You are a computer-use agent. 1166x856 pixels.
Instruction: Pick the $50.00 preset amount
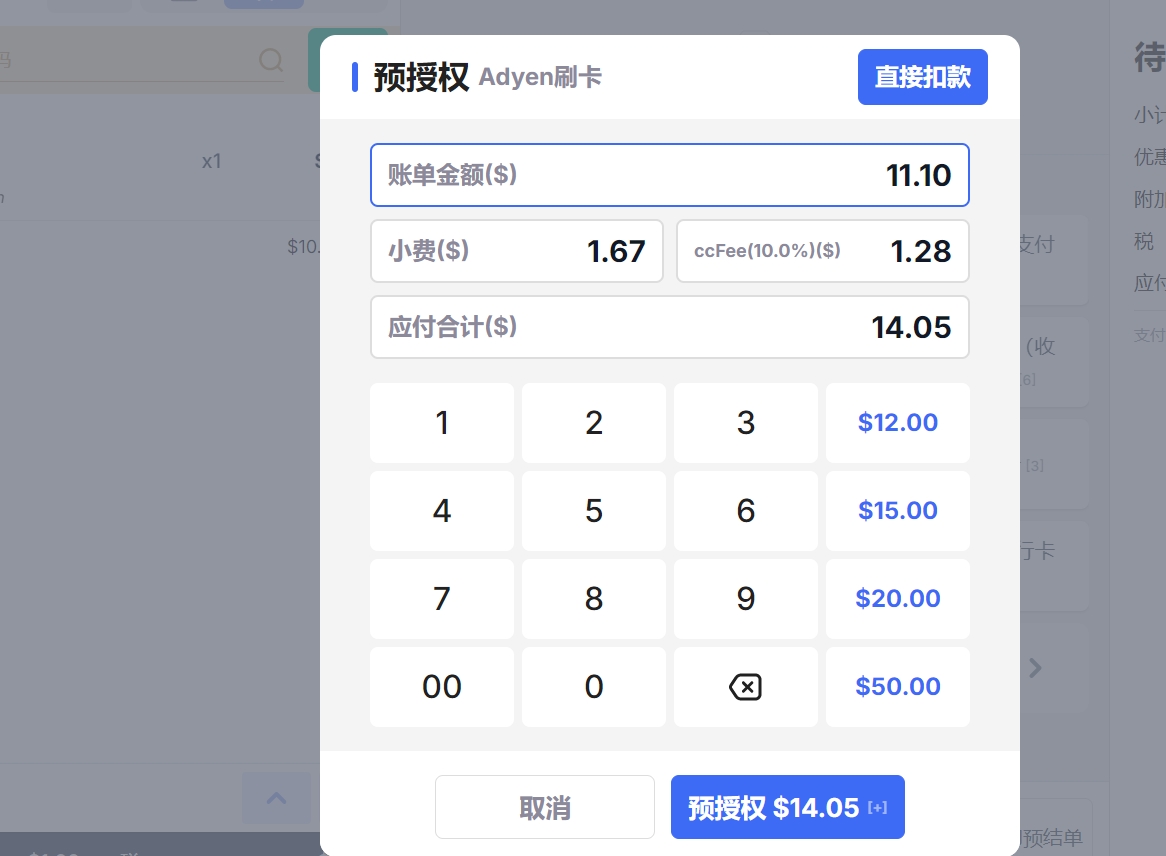[897, 687]
